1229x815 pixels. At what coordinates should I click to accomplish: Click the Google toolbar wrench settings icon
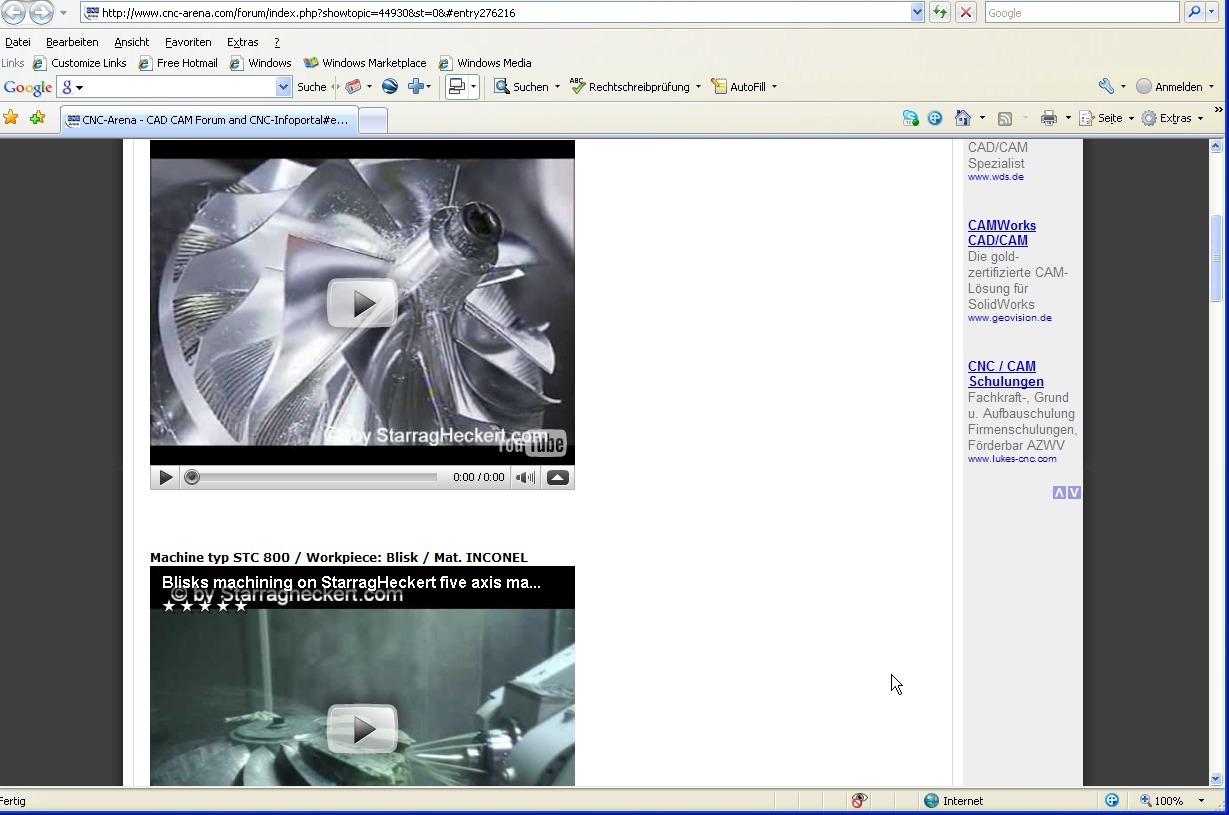(1106, 87)
